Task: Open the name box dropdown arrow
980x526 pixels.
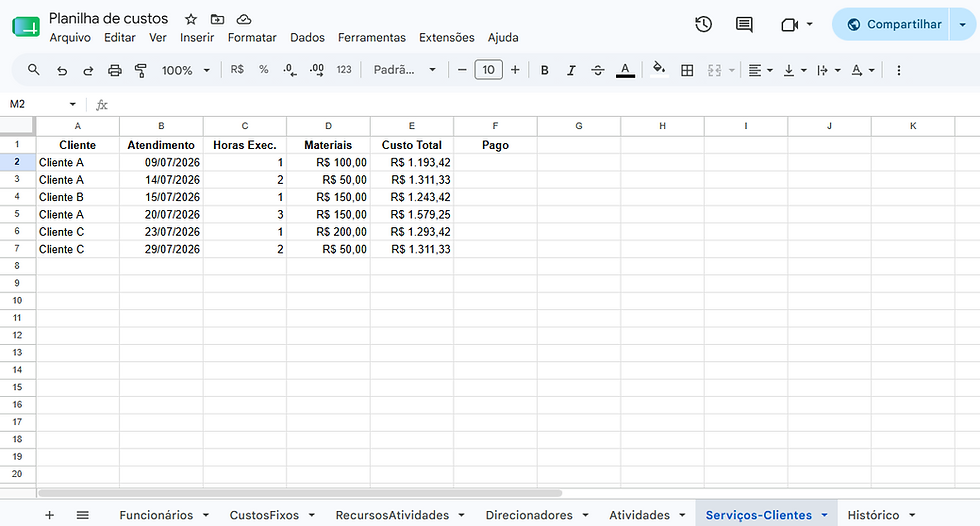Action: 72,104
